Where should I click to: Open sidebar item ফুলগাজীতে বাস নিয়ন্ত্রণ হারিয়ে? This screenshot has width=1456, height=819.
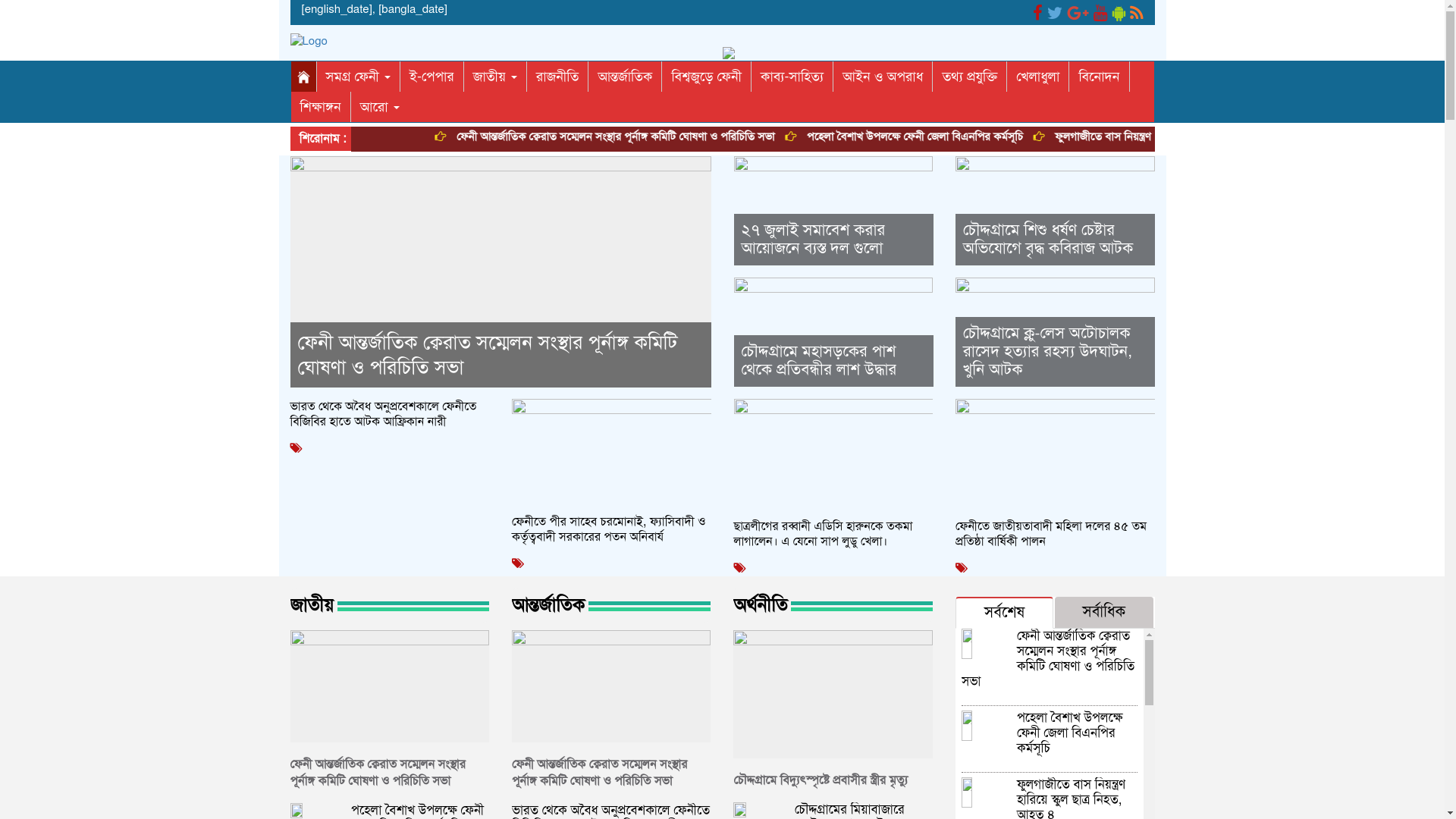1071,798
